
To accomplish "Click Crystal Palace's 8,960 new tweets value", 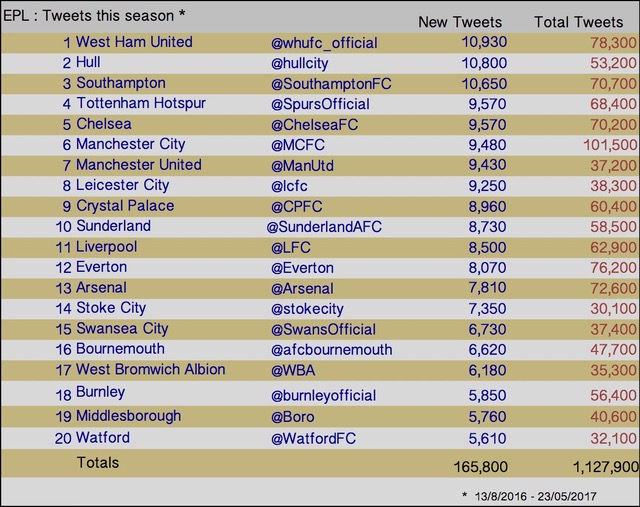I will coord(487,207).
